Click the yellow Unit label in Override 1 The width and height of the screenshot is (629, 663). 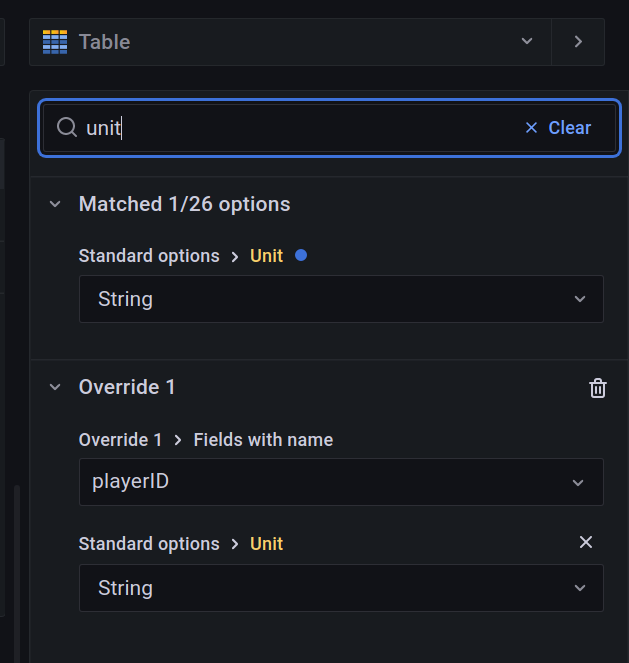[x=266, y=544]
